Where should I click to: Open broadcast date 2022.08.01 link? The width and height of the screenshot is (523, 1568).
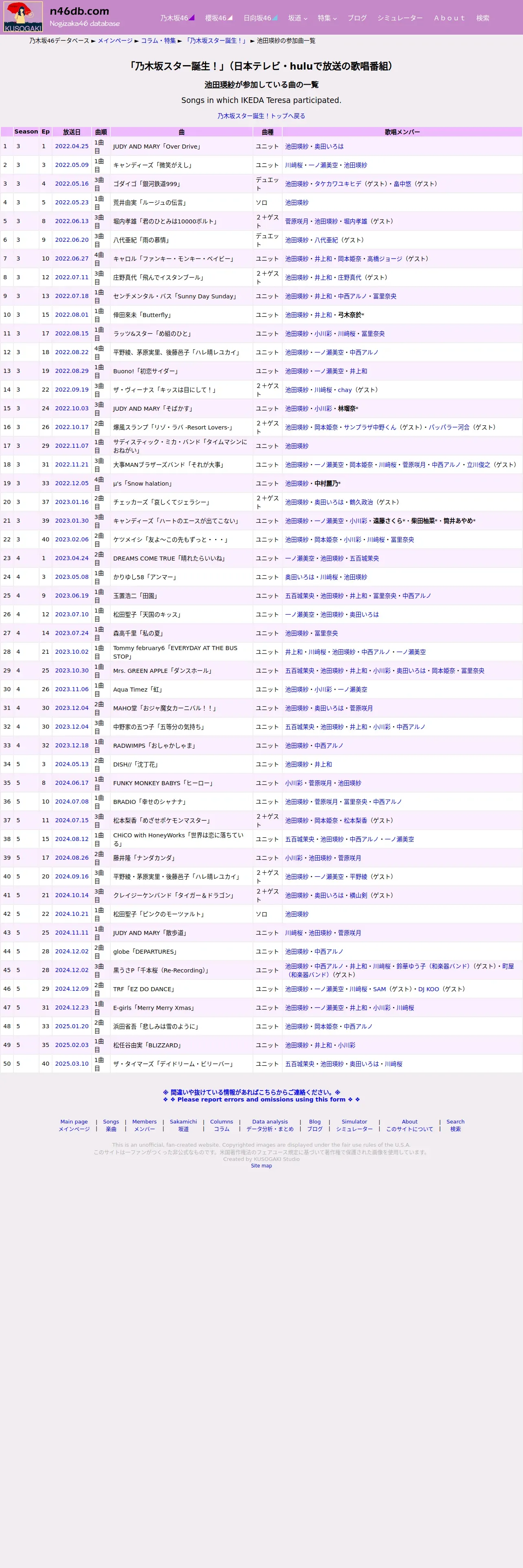click(72, 315)
